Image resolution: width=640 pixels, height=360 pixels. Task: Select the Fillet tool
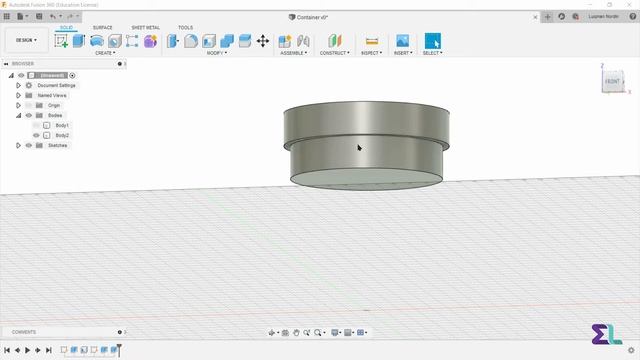point(191,41)
